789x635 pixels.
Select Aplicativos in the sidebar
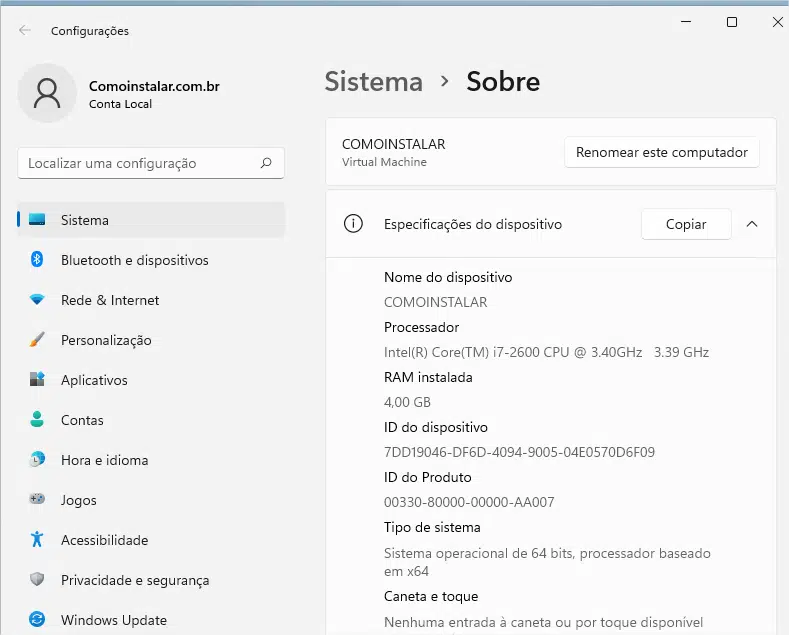point(151,380)
